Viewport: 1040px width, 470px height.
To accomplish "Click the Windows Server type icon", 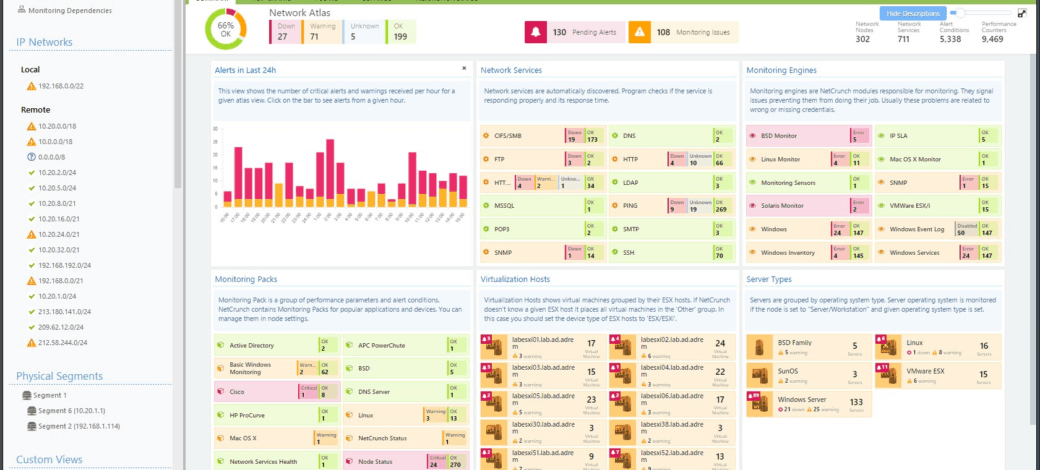I will (x=762, y=403).
